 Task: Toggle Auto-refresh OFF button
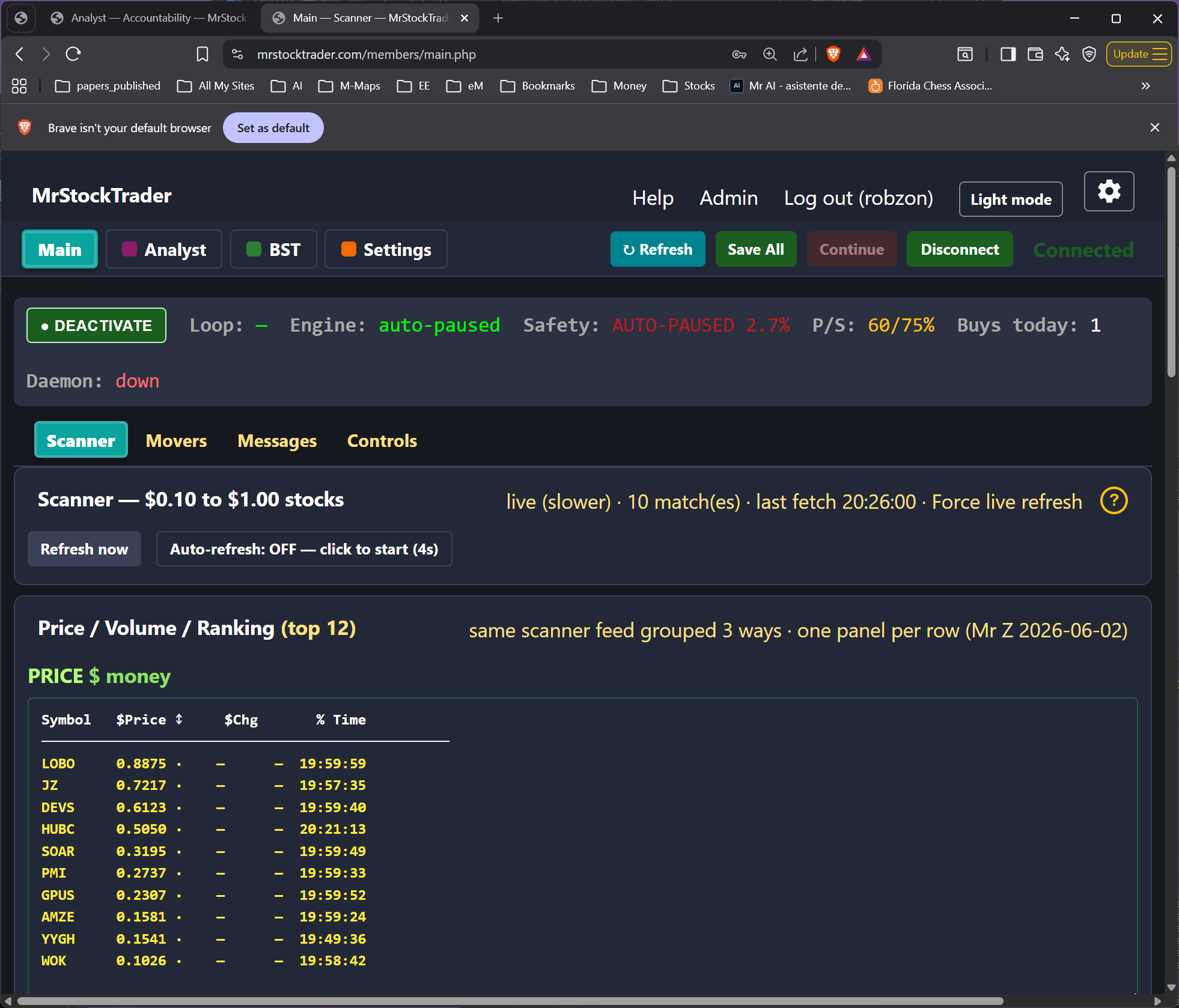pyautogui.click(x=304, y=549)
